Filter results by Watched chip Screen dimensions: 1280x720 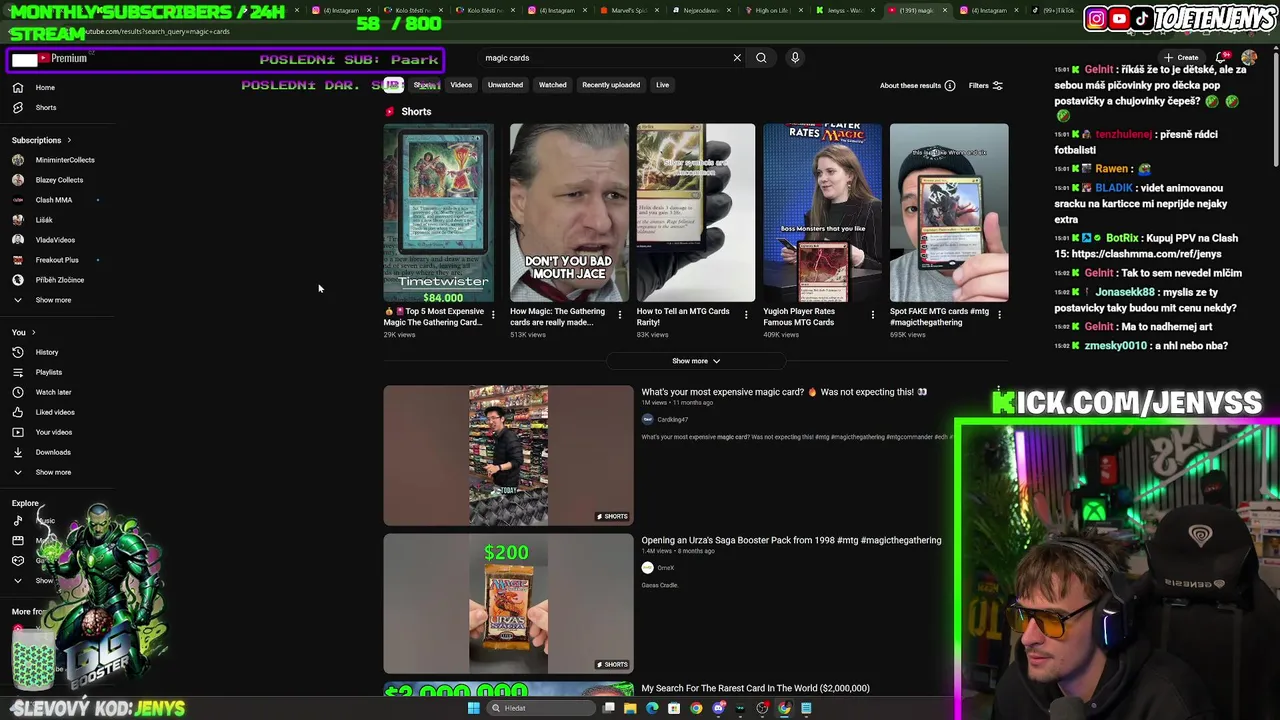(x=553, y=85)
